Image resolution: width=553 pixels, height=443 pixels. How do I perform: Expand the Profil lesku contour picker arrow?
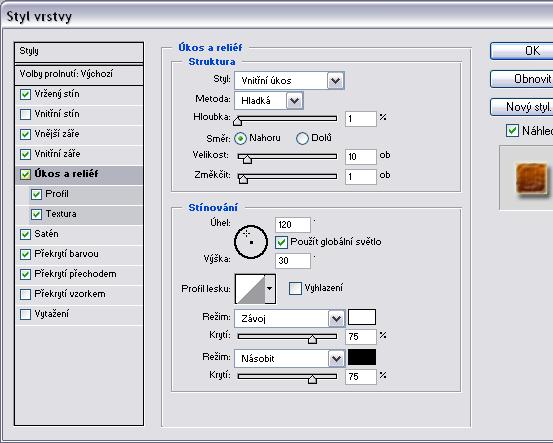coord(270,289)
